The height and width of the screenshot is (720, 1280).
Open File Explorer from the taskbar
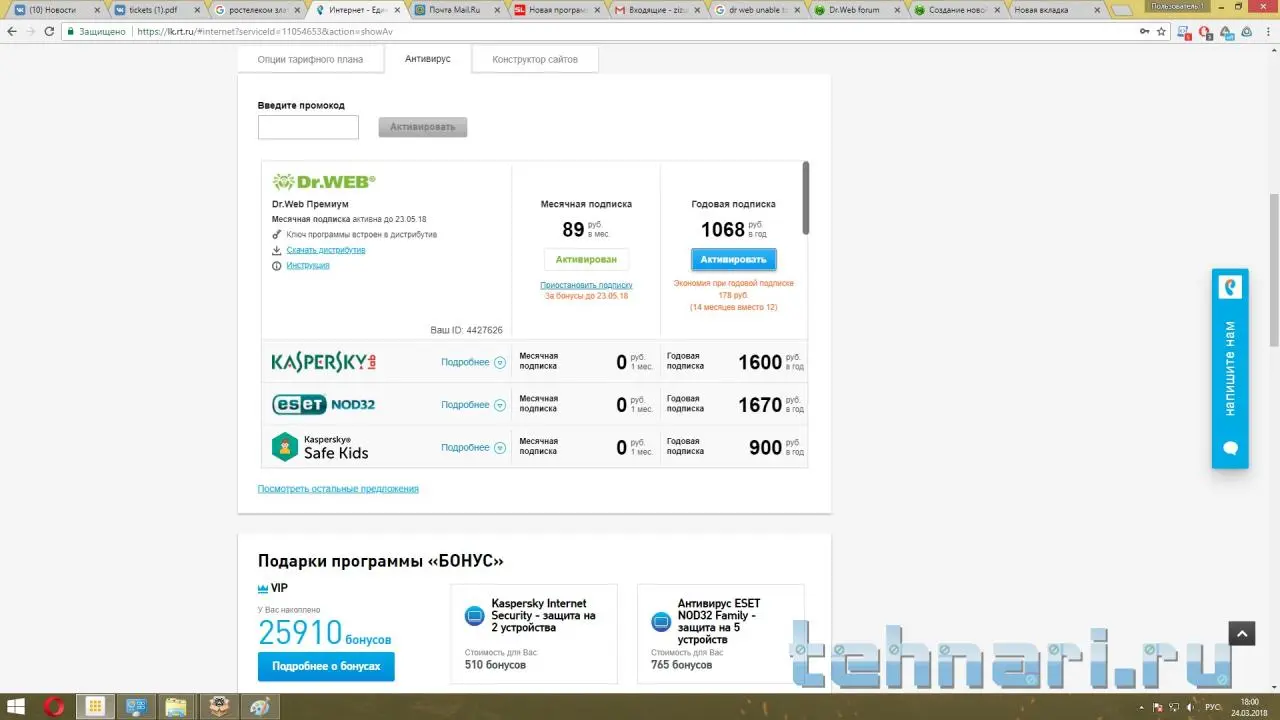click(x=176, y=707)
